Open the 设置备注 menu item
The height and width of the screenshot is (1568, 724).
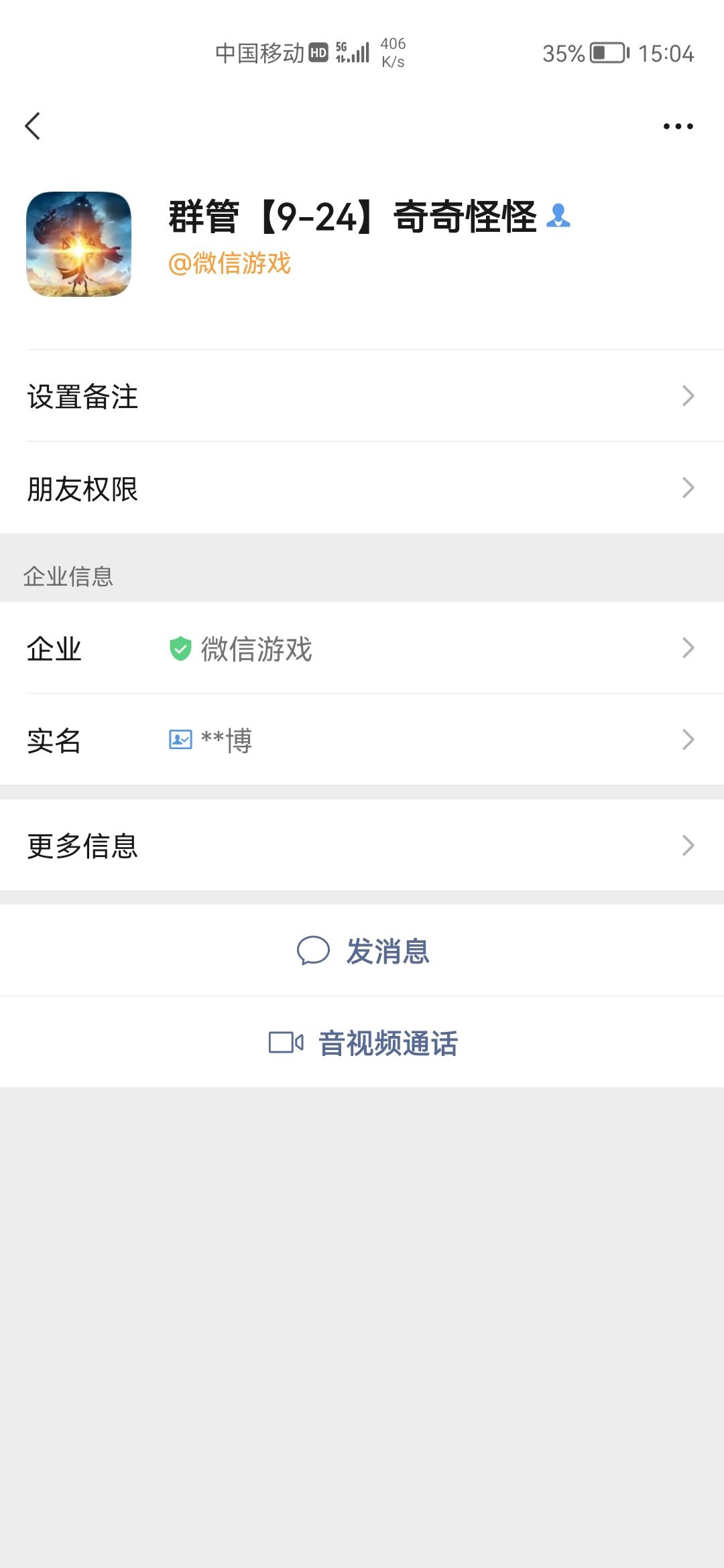(362, 395)
